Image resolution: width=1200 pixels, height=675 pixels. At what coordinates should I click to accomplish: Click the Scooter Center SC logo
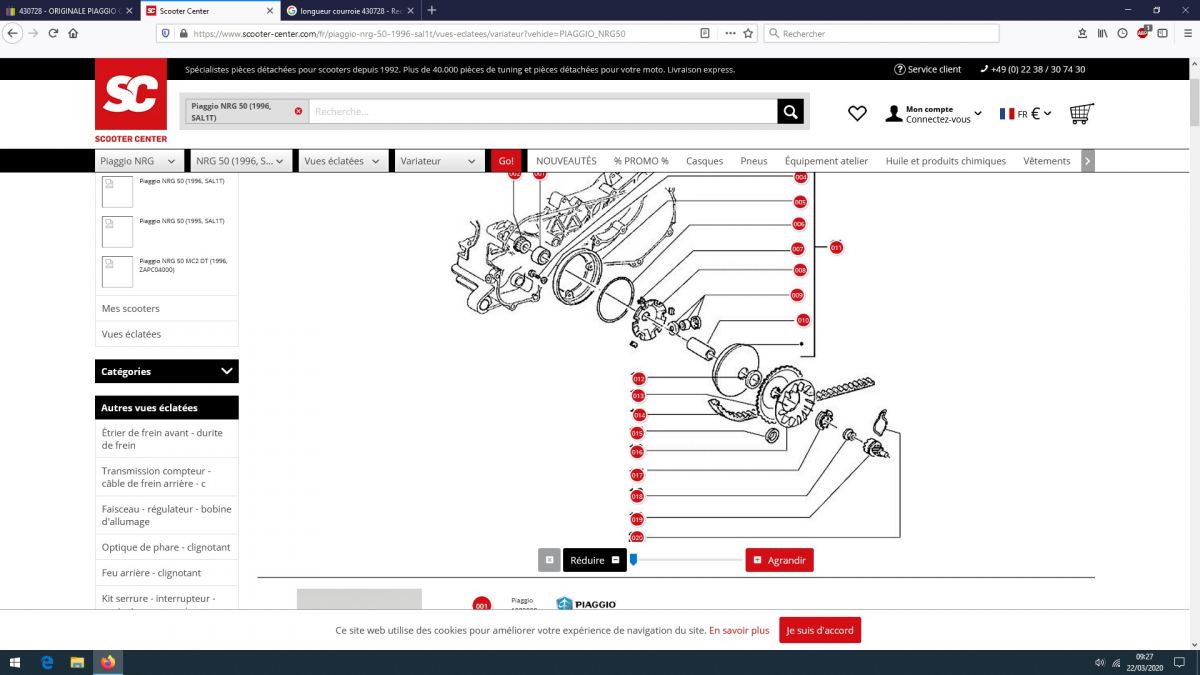[x=130, y=100]
